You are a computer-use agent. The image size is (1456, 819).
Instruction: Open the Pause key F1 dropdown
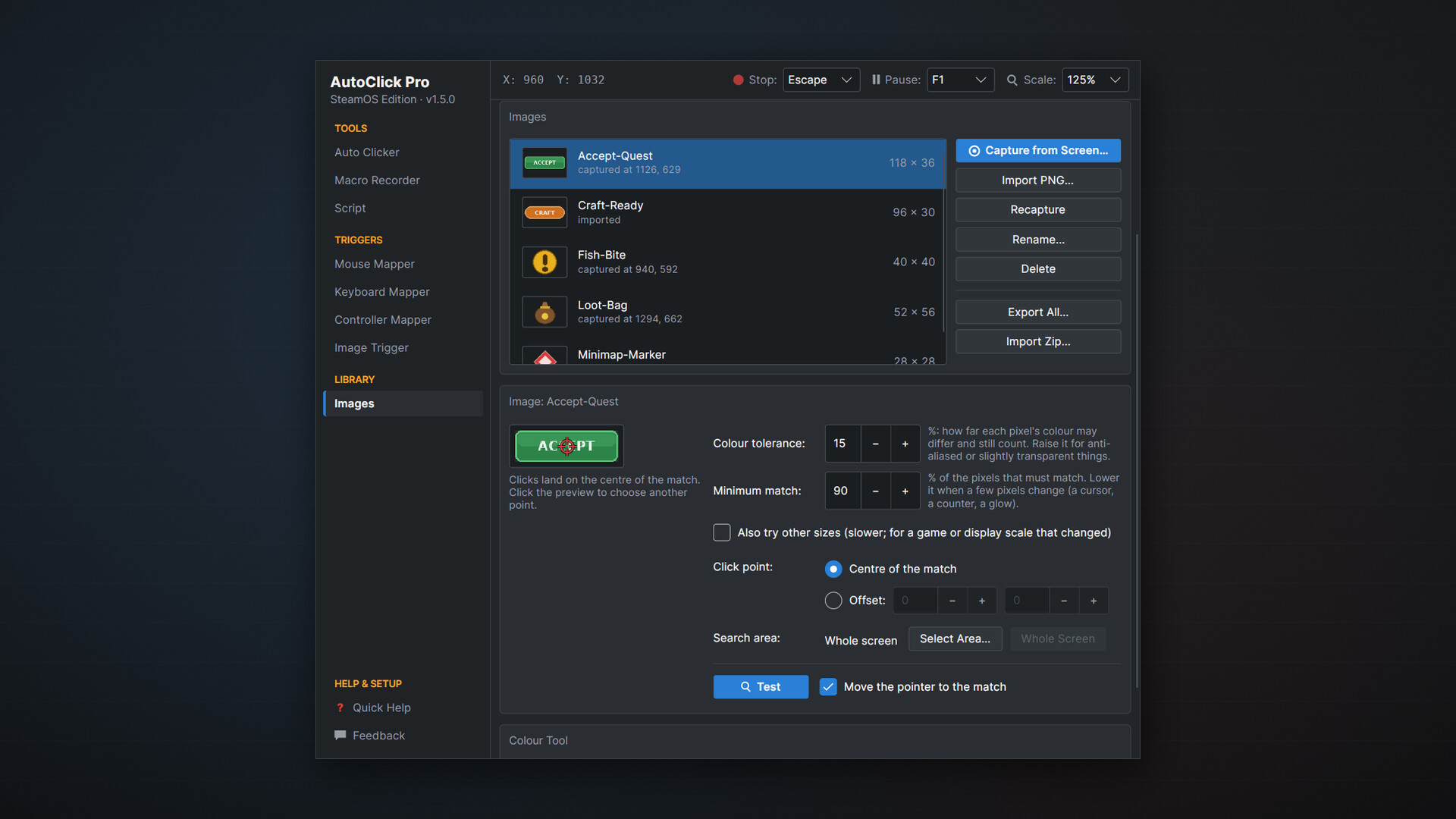(x=960, y=80)
